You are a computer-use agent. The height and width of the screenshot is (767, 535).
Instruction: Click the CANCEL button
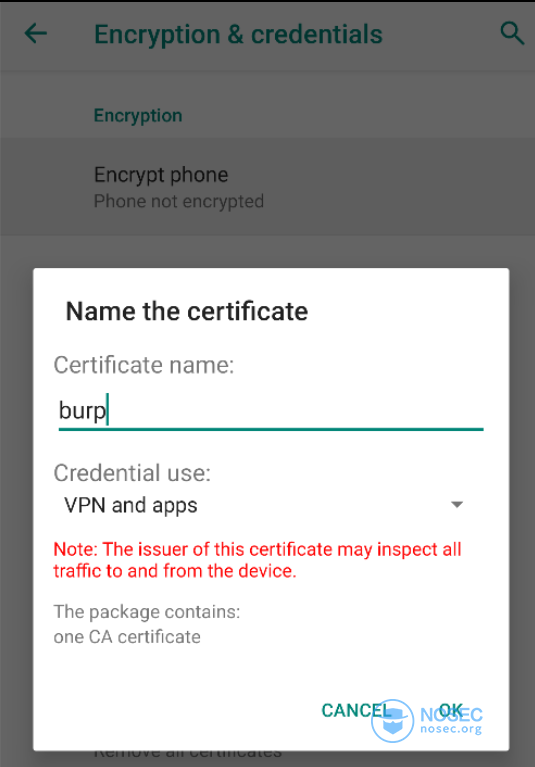pos(357,710)
